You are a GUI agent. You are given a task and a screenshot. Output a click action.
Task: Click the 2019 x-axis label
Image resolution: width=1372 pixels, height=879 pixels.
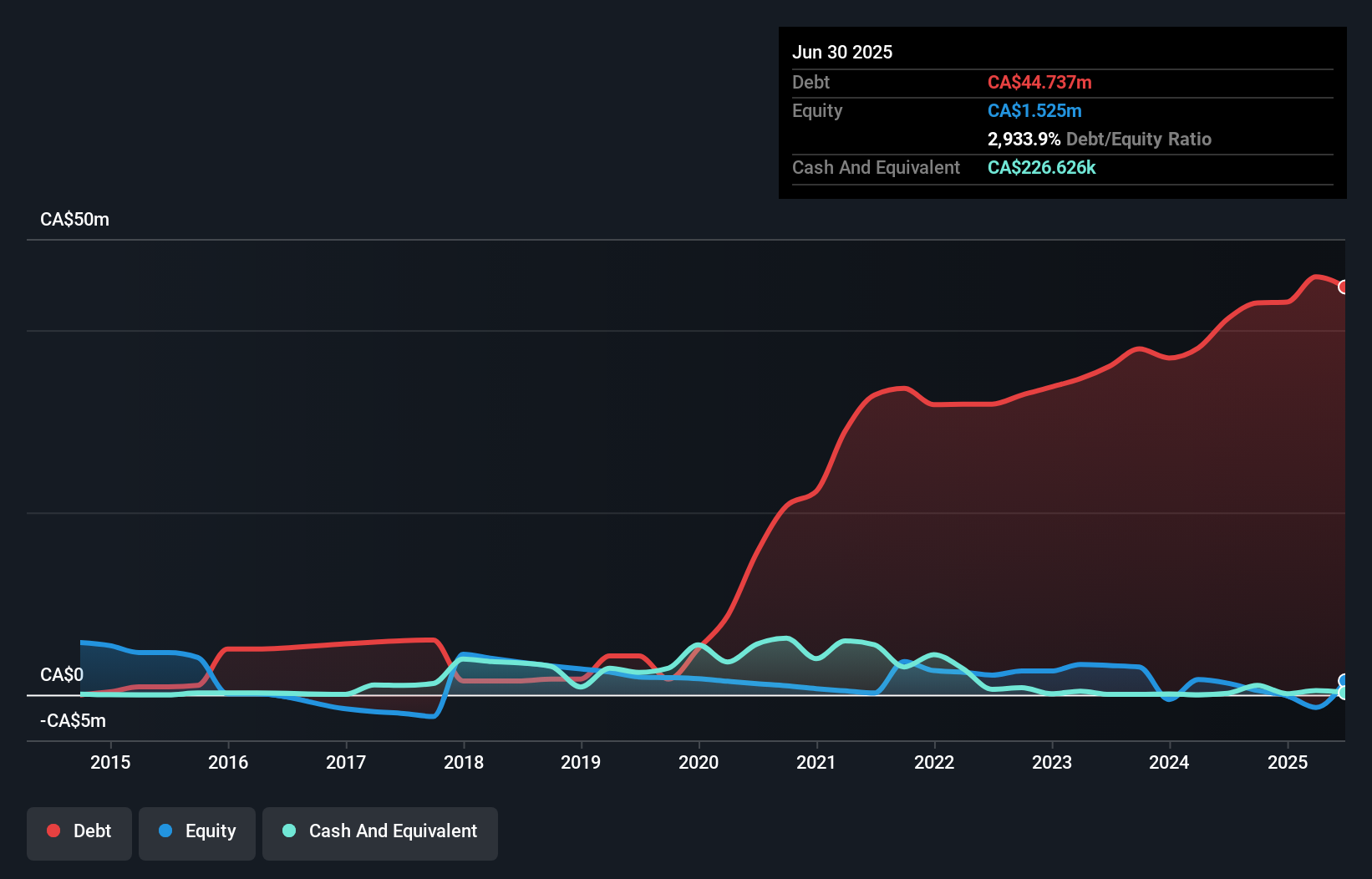coord(581,762)
